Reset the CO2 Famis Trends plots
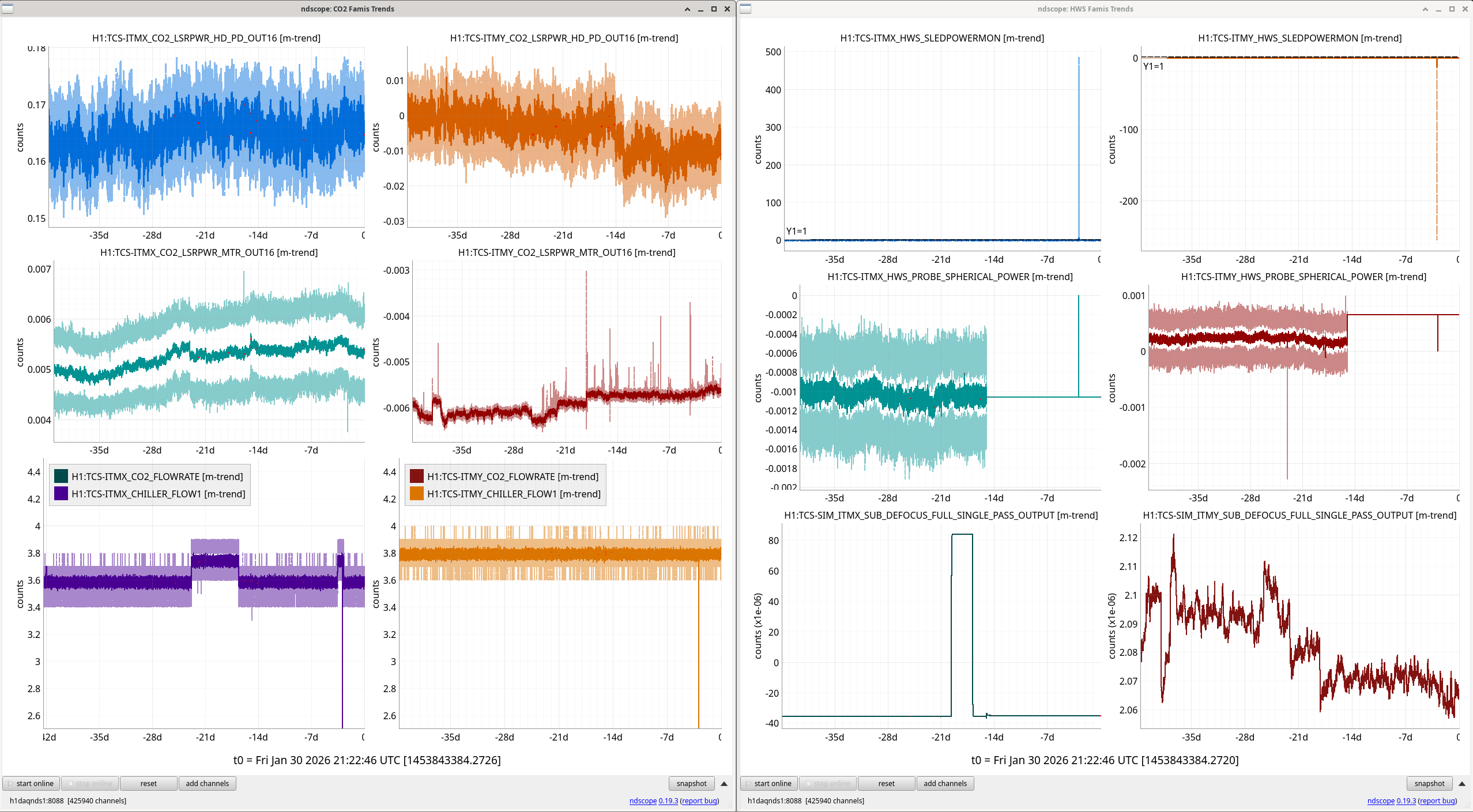The height and width of the screenshot is (812, 1473). click(x=149, y=783)
